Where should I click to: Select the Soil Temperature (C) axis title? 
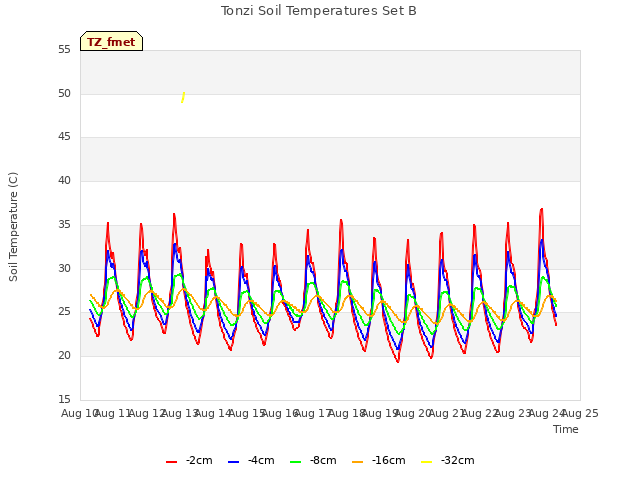point(13,227)
